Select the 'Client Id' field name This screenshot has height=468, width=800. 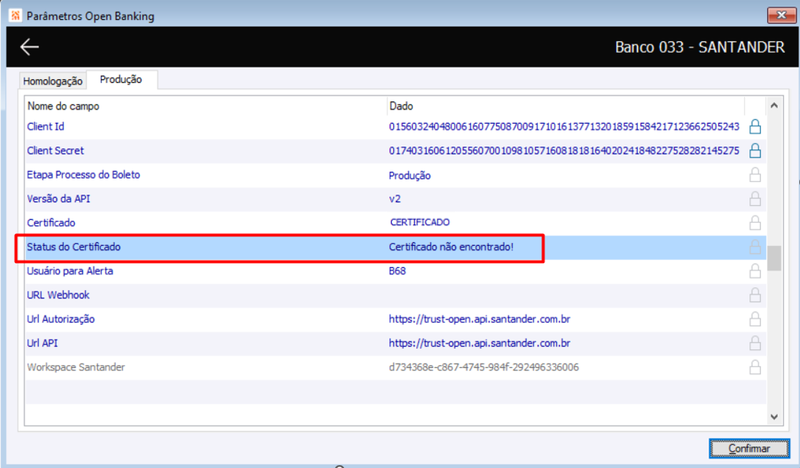pos(45,127)
